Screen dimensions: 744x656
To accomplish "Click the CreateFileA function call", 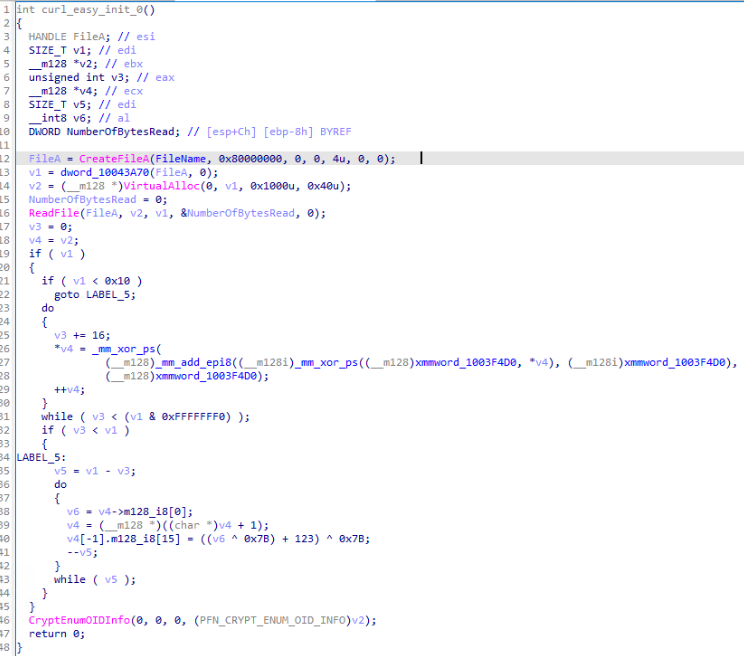I will click(x=114, y=159).
